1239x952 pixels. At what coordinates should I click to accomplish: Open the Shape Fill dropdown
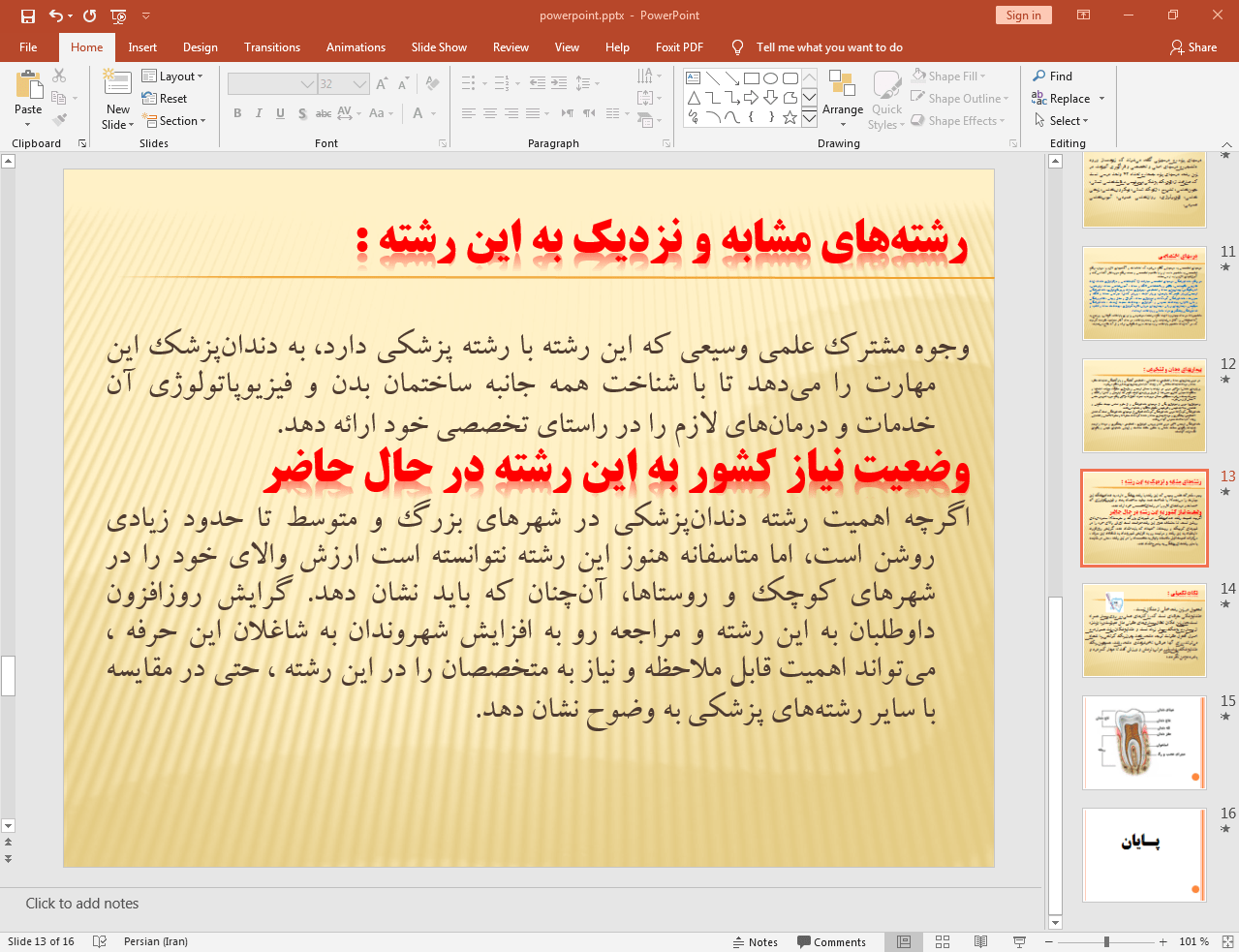pos(948,76)
